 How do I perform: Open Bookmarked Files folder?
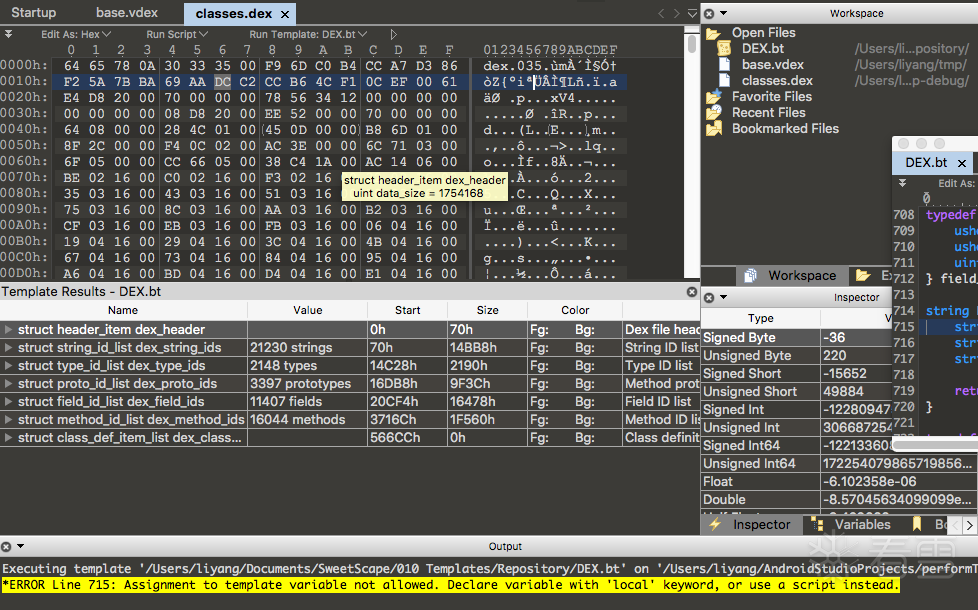[785, 129]
